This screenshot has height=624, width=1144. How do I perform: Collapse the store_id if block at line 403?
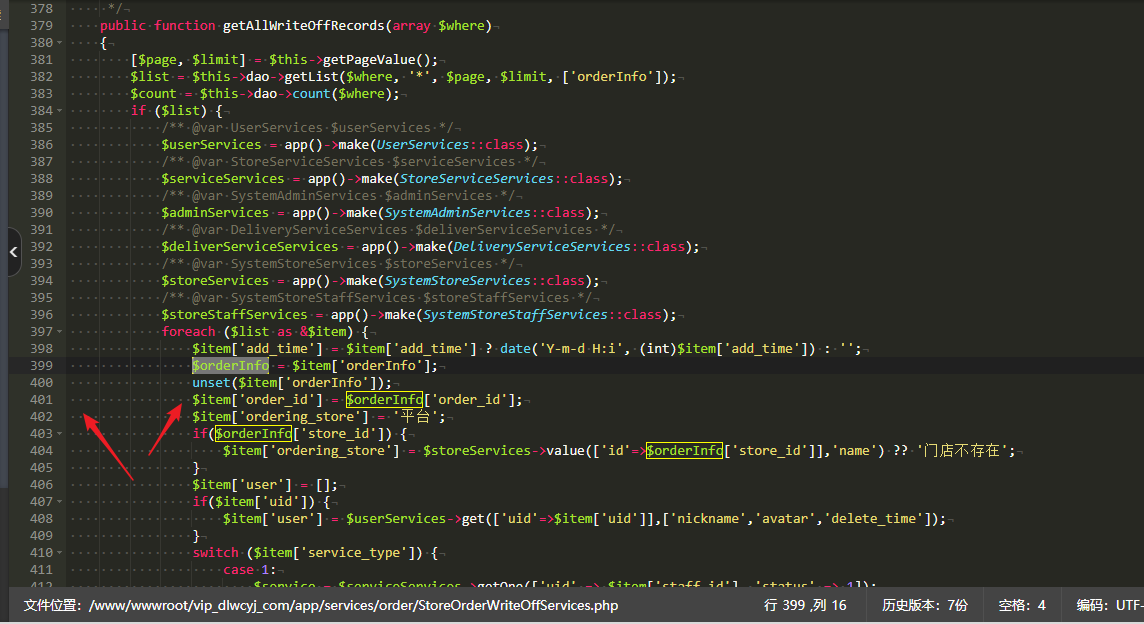[61, 434]
